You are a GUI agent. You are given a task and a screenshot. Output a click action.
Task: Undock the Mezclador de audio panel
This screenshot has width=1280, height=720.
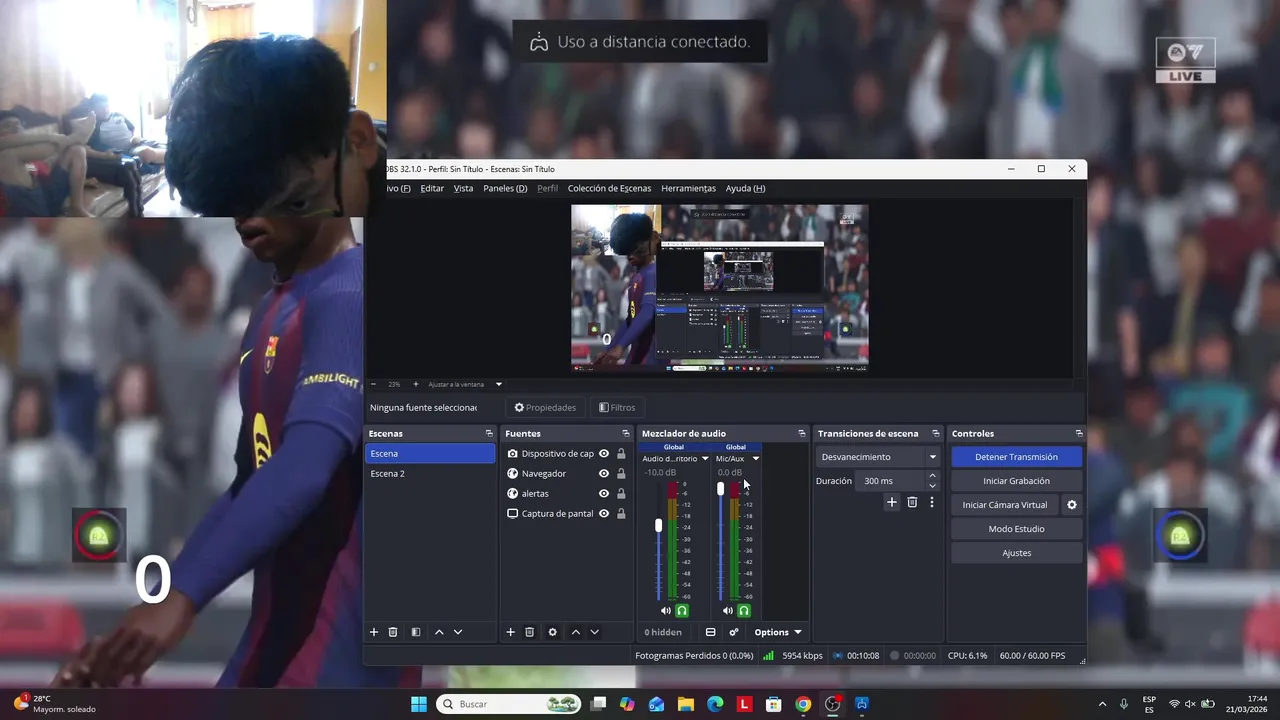point(801,433)
